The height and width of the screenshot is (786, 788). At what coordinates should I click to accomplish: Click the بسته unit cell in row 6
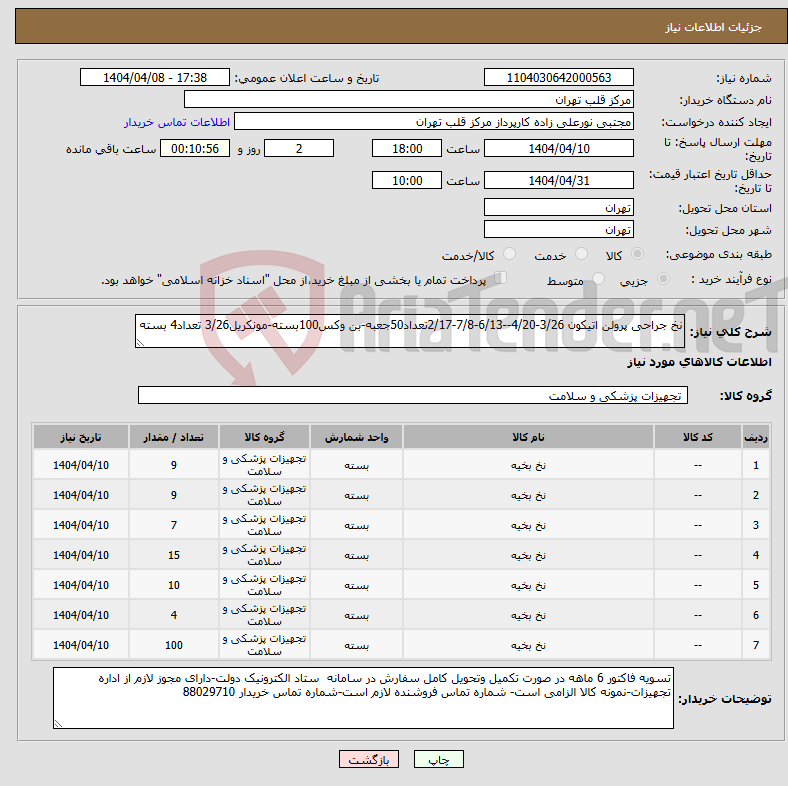(x=356, y=615)
